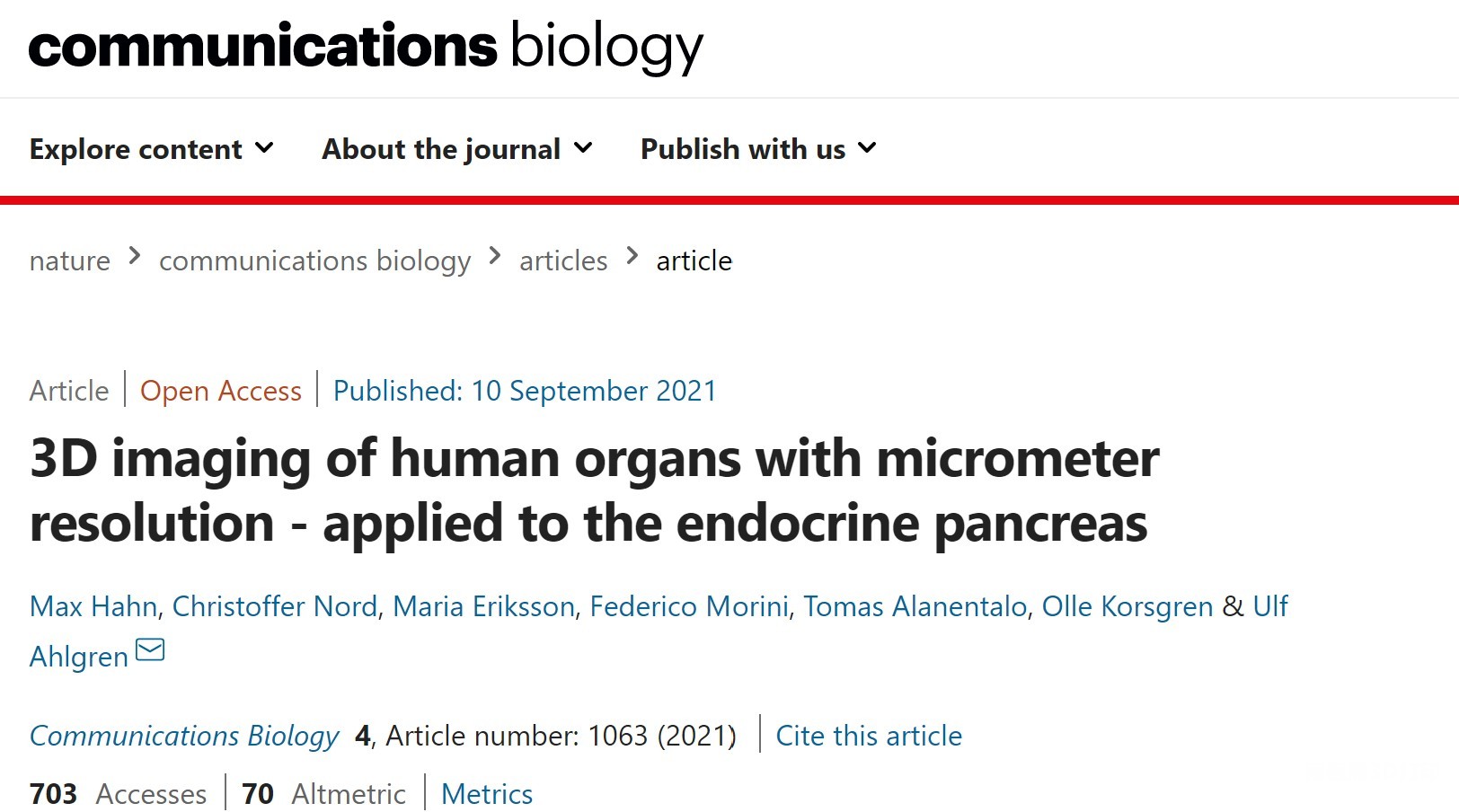The image size is (1459, 812).
Task: Click the Published: 10 September 2021 link
Action: click(525, 391)
